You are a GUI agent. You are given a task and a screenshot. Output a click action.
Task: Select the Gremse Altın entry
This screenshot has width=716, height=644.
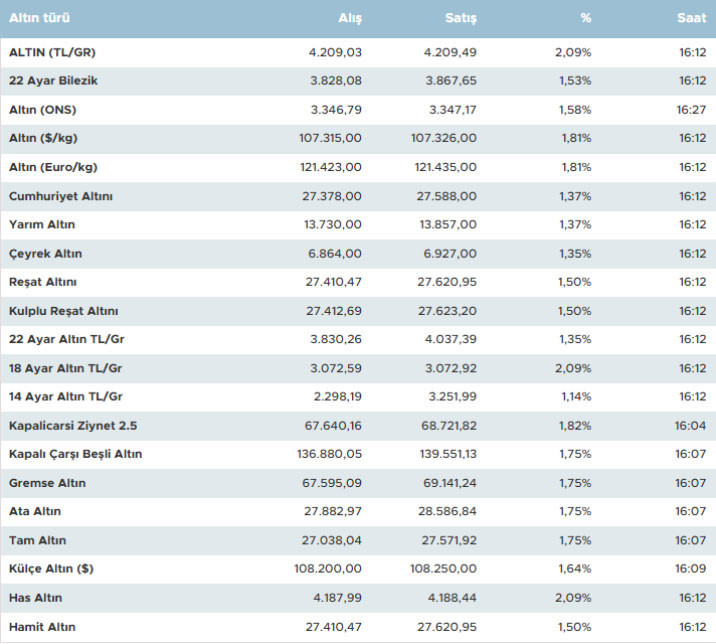[47, 483]
